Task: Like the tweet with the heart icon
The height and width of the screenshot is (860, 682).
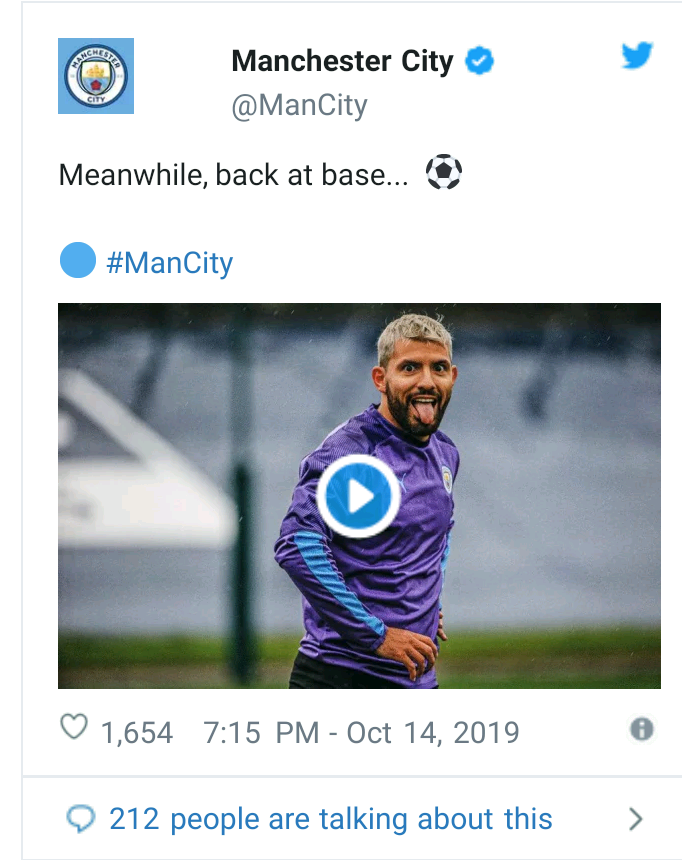Action: pyautogui.click(x=74, y=728)
